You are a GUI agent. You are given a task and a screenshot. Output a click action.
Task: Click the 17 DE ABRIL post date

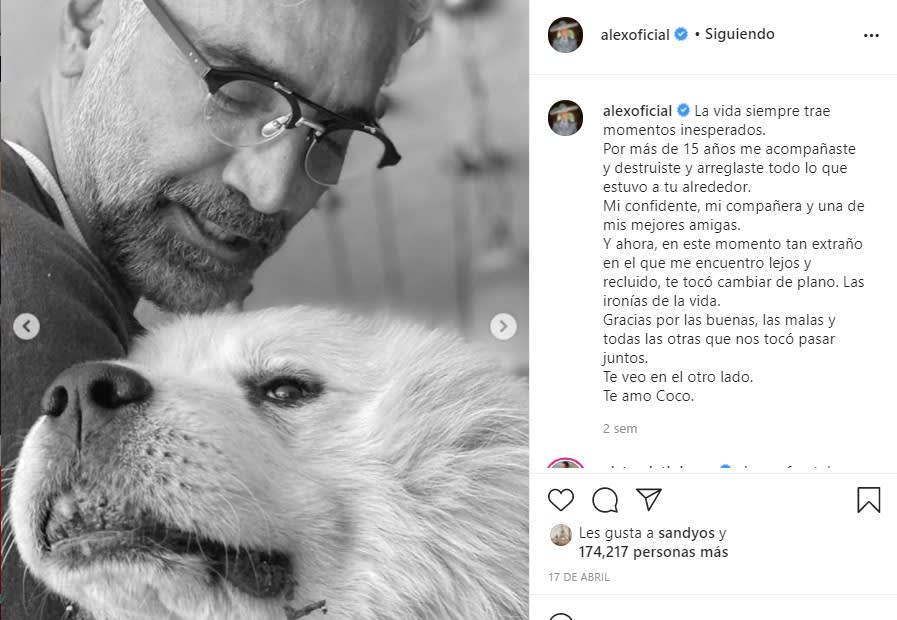click(x=579, y=577)
